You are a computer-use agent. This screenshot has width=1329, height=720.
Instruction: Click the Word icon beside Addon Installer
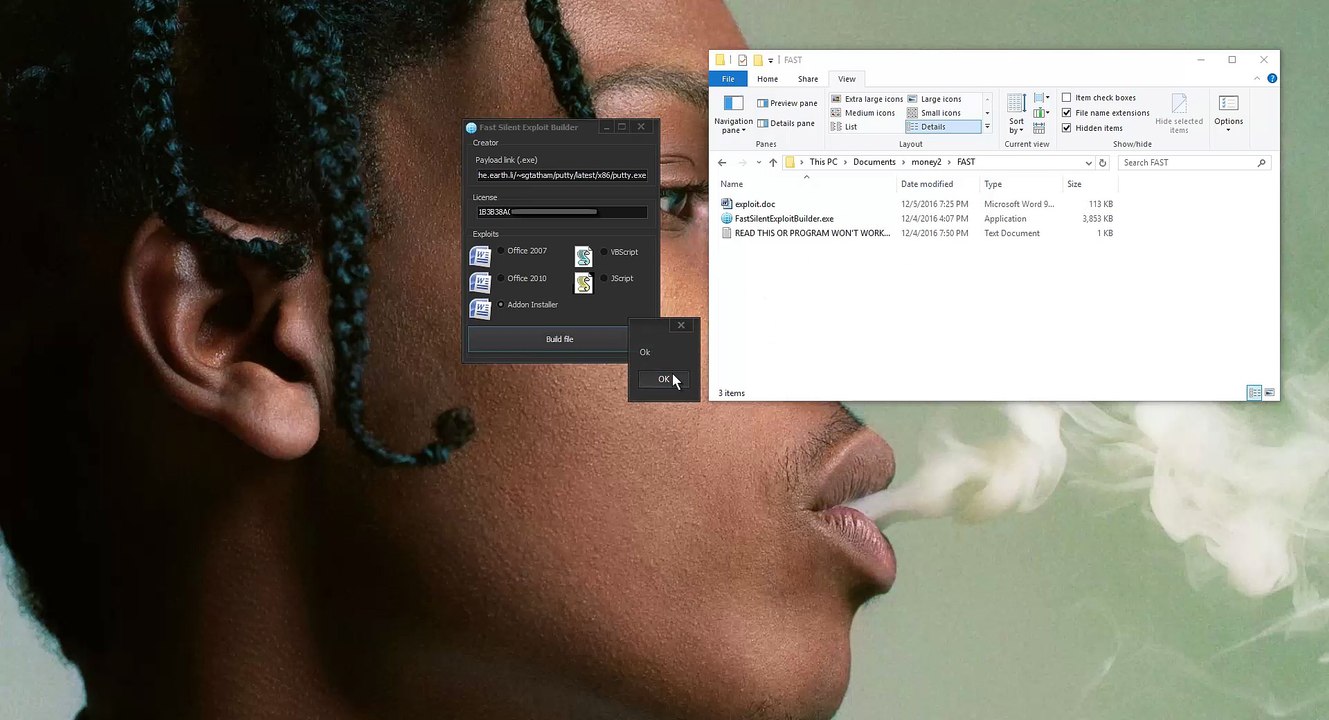click(x=480, y=309)
